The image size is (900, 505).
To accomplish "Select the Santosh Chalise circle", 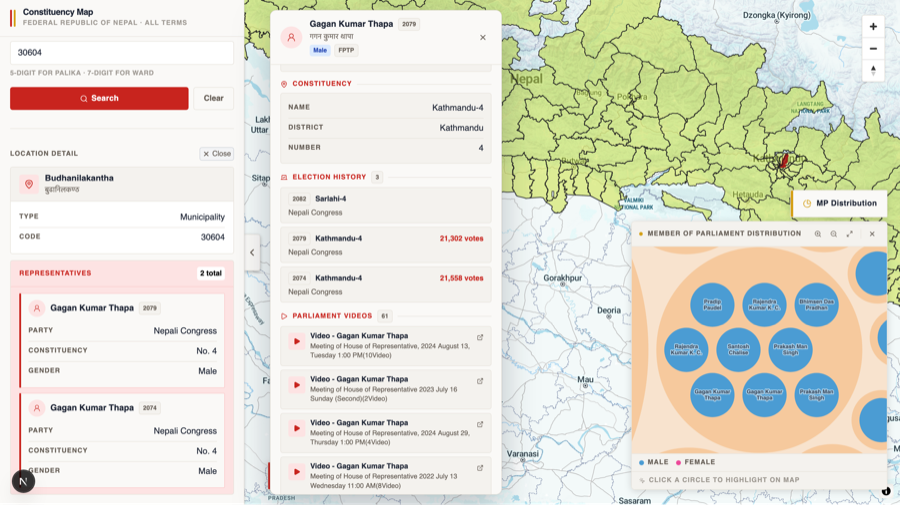I will pos(738,350).
